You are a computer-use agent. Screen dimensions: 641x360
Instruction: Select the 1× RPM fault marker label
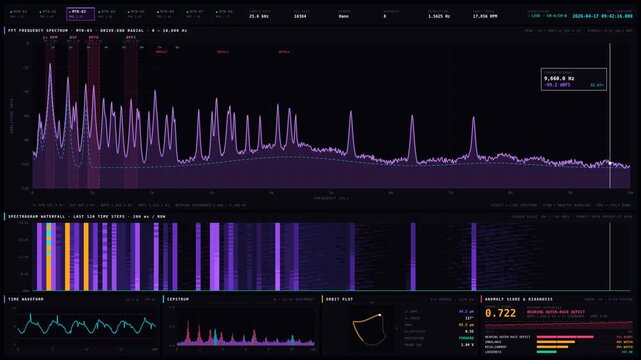tap(50, 37)
